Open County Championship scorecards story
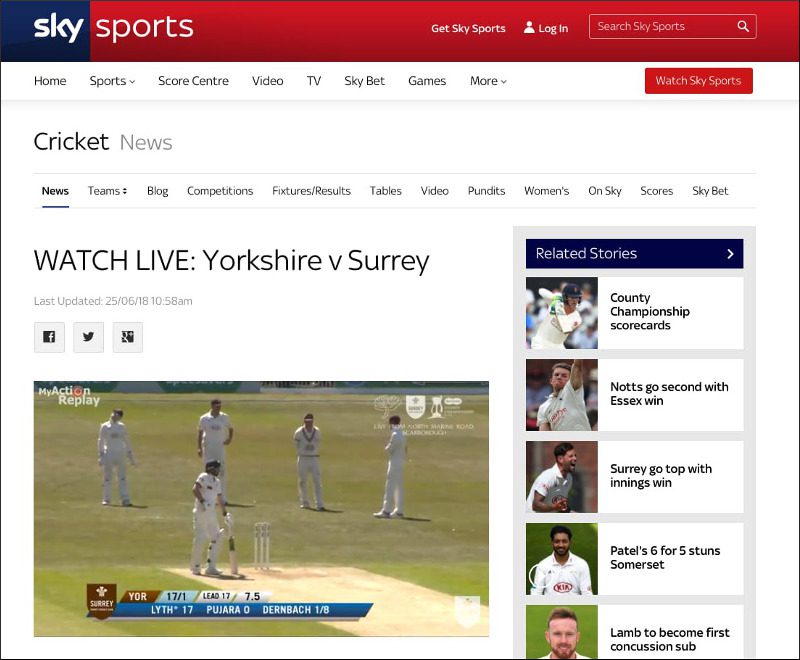 650,312
